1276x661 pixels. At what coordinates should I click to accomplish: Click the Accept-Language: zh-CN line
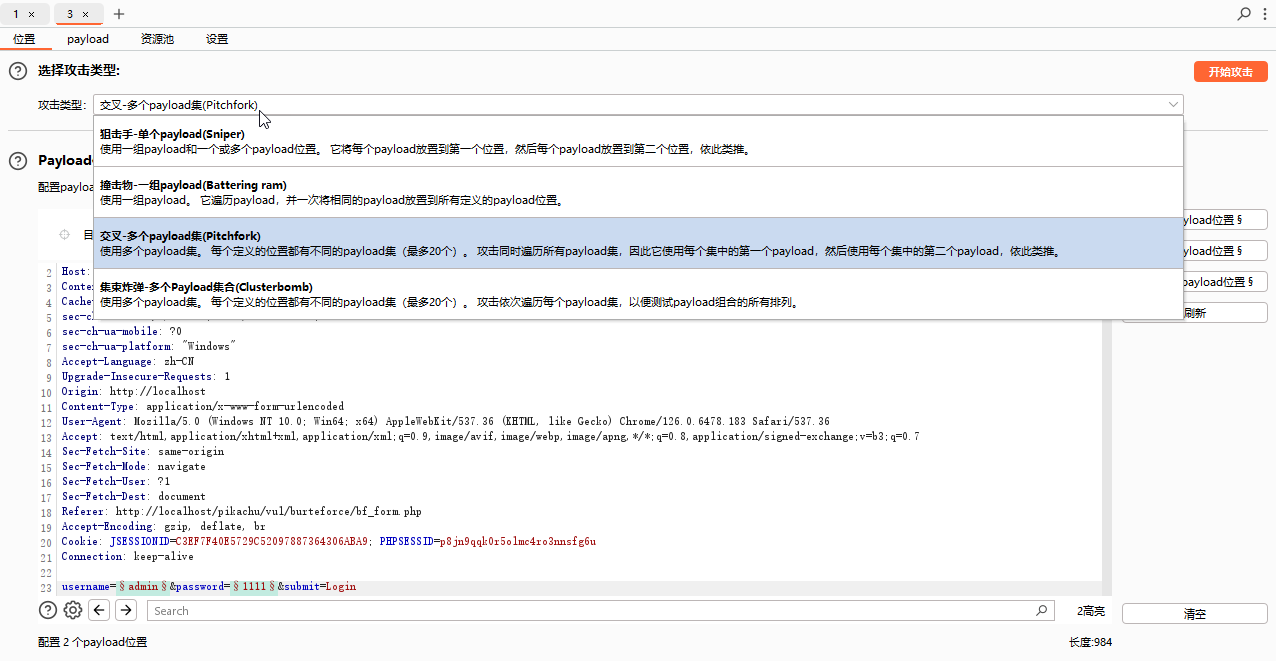click(x=128, y=361)
